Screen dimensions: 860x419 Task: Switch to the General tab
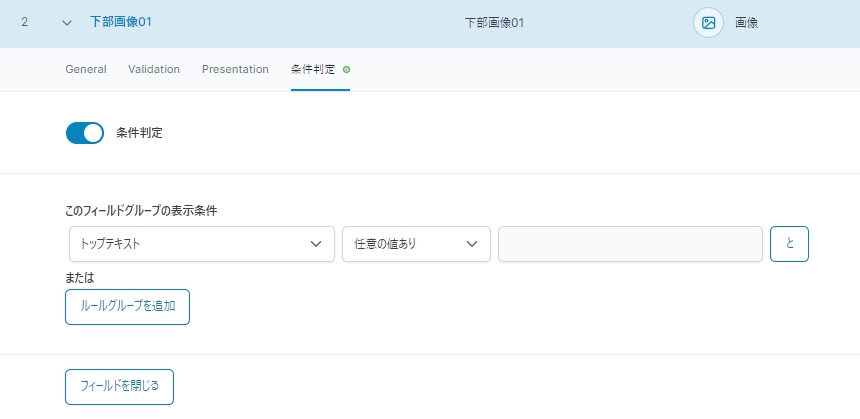coord(86,69)
